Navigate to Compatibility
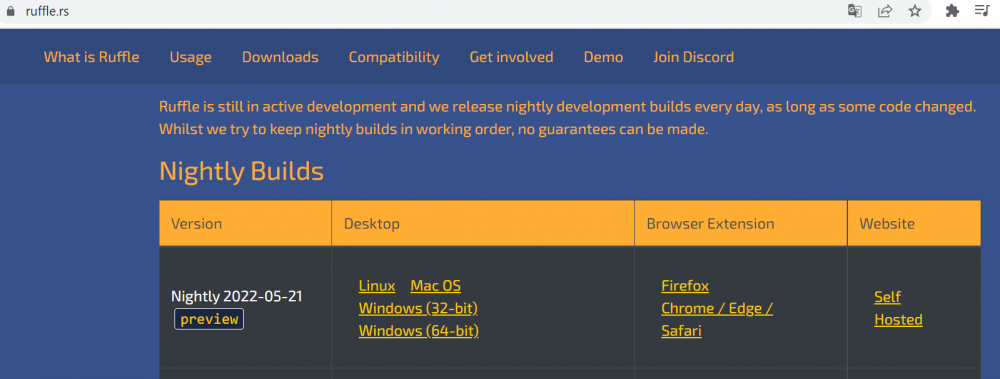 click(394, 57)
